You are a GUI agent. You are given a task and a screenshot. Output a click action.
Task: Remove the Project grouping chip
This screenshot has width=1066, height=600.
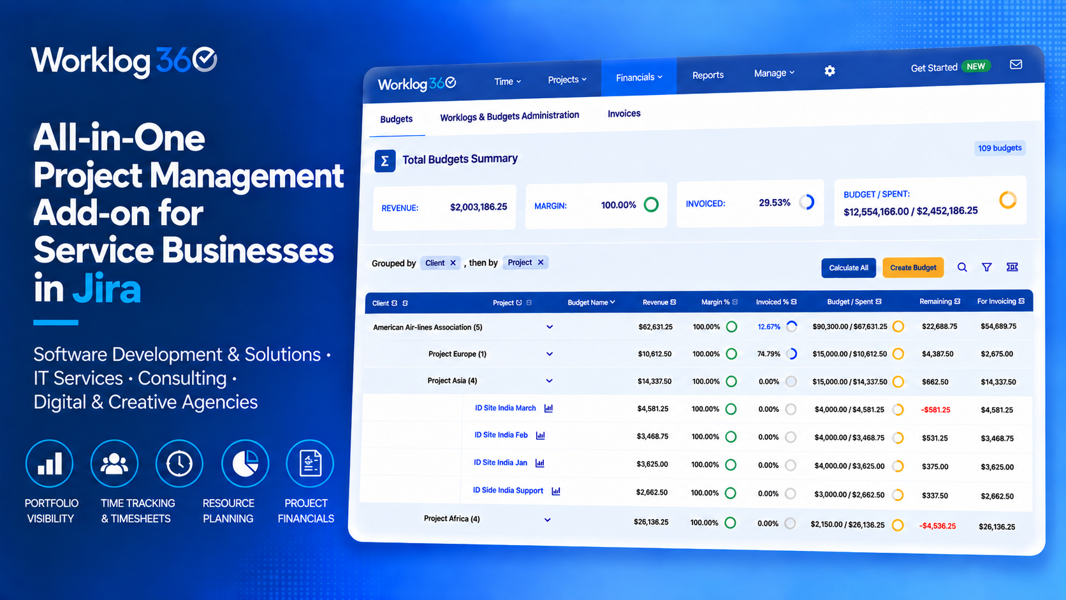[x=540, y=262]
